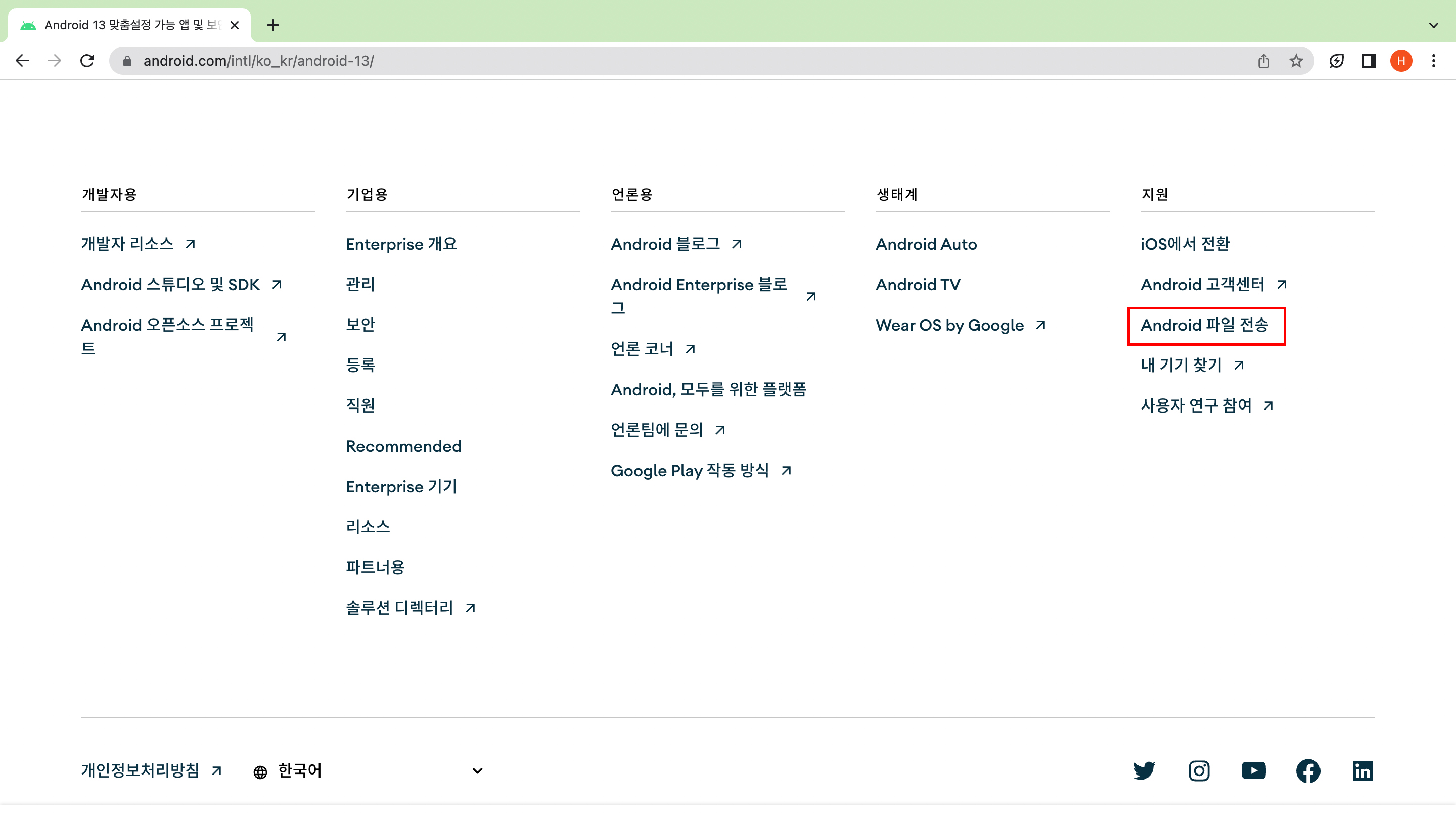Open Recommended link
The image size is (1456, 819).
click(x=403, y=446)
